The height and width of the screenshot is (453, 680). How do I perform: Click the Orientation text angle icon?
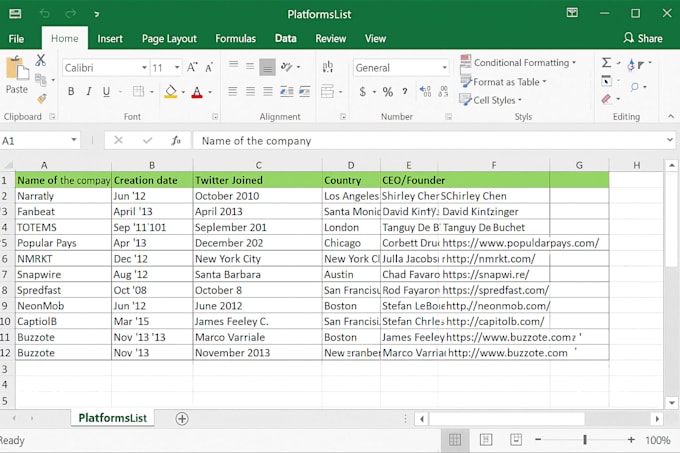287,67
